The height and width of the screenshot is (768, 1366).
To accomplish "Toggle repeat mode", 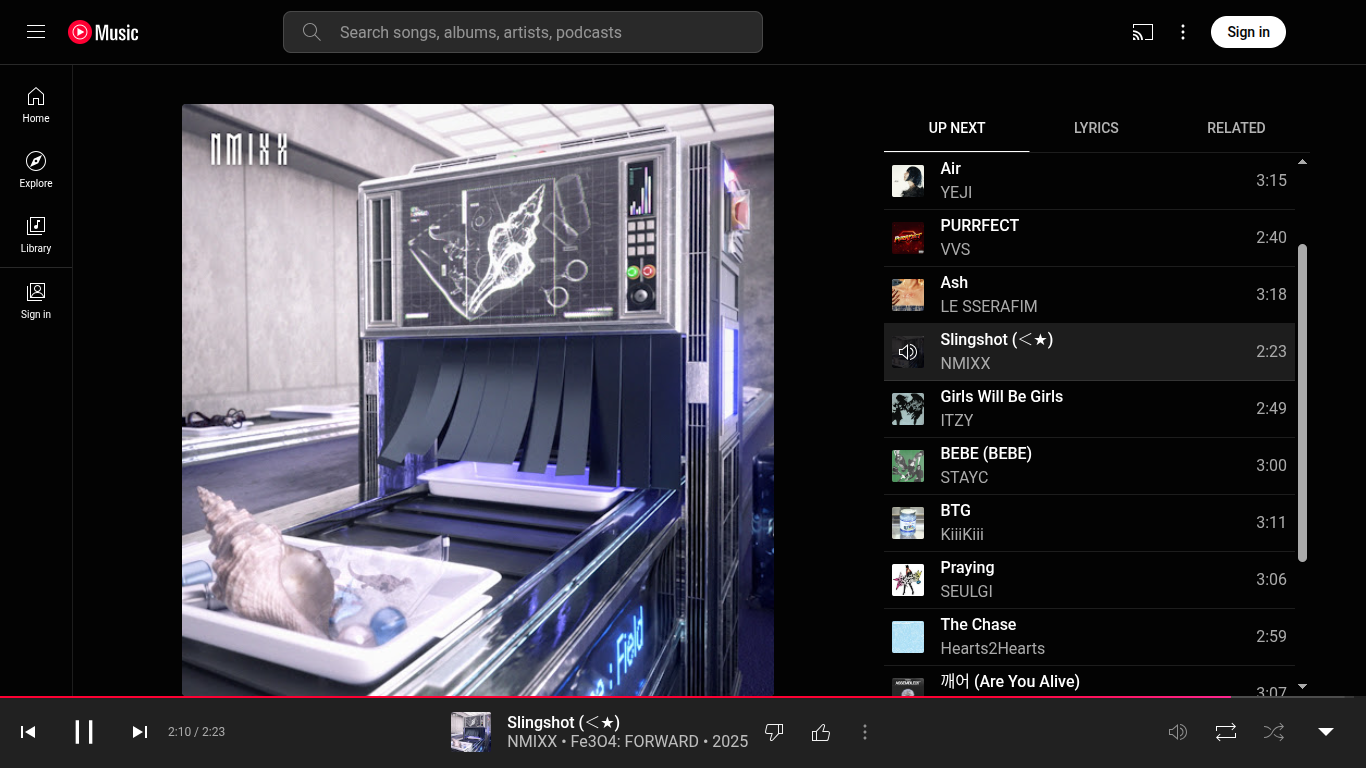I will [1226, 732].
